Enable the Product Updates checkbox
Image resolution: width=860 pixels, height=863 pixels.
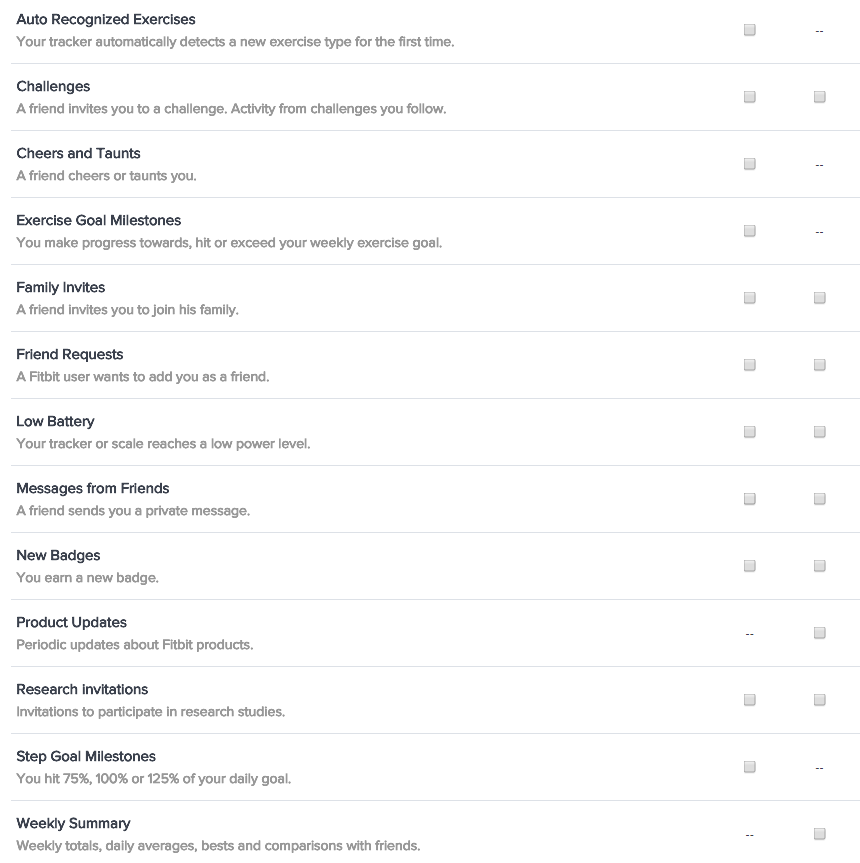point(820,633)
